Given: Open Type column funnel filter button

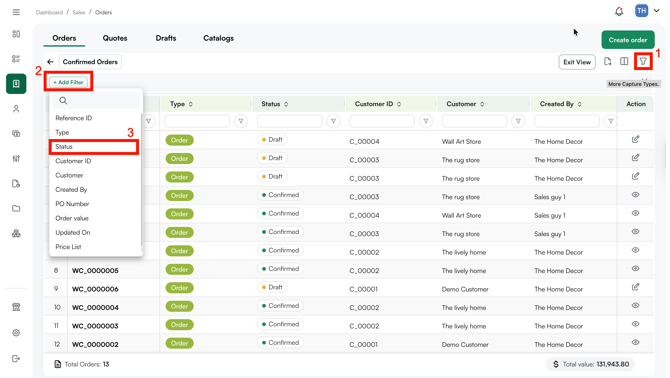Looking at the screenshot, I should click(241, 121).
